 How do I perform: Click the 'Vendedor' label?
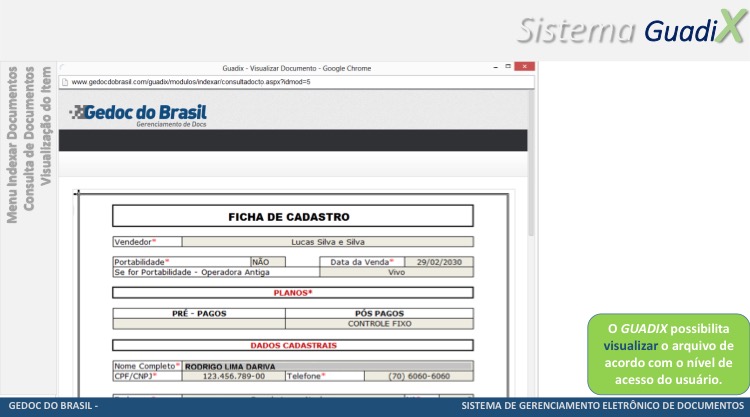pos(135,242)
